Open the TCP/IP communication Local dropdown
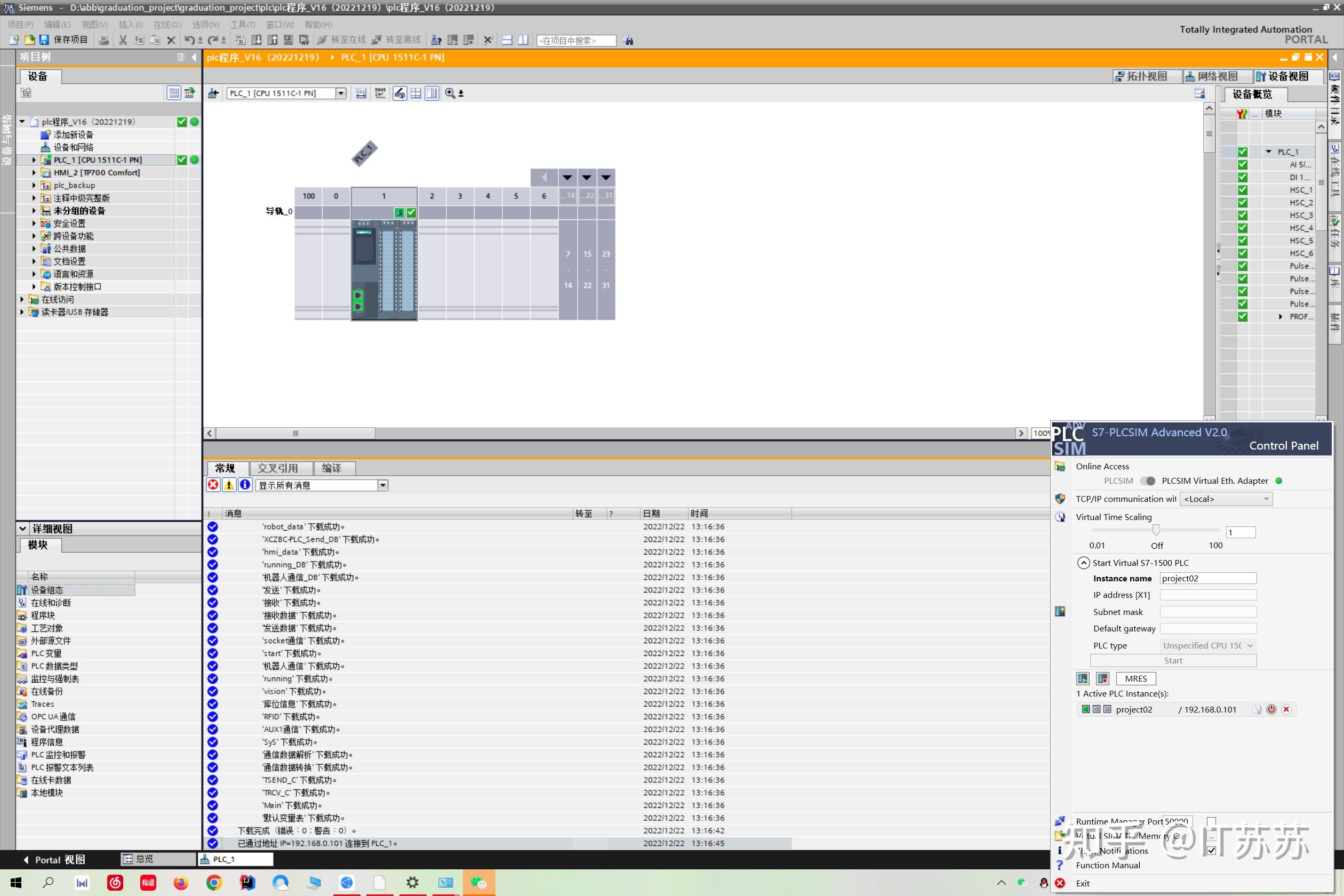1344x896 pixels. point(1226,499)
